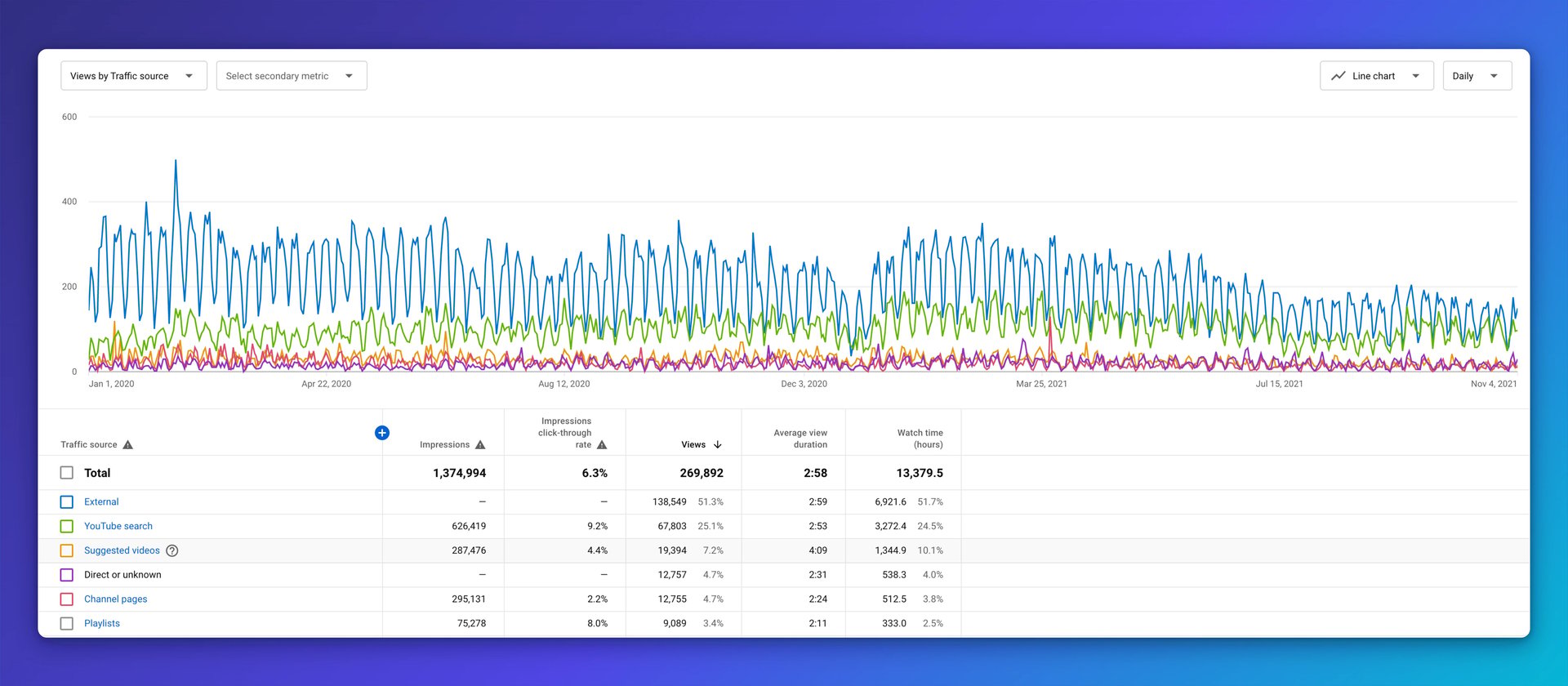This screenshot has height=686, width=1568.
Task: Click Suggested videos duration 4:09
Action: (818, 550)
